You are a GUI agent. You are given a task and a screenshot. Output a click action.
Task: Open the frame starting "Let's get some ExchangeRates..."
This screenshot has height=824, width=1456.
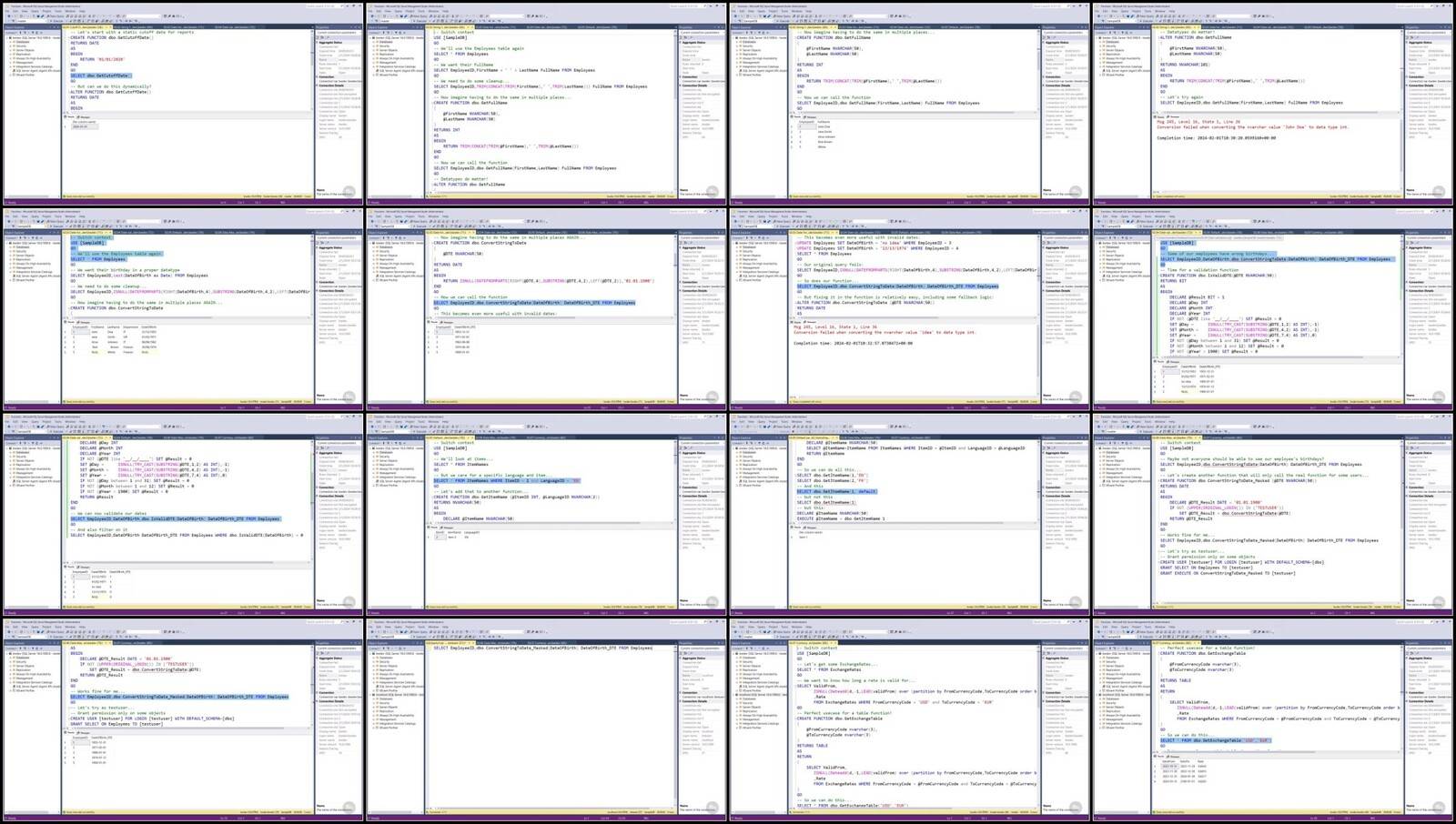click(x=910, y=720)
